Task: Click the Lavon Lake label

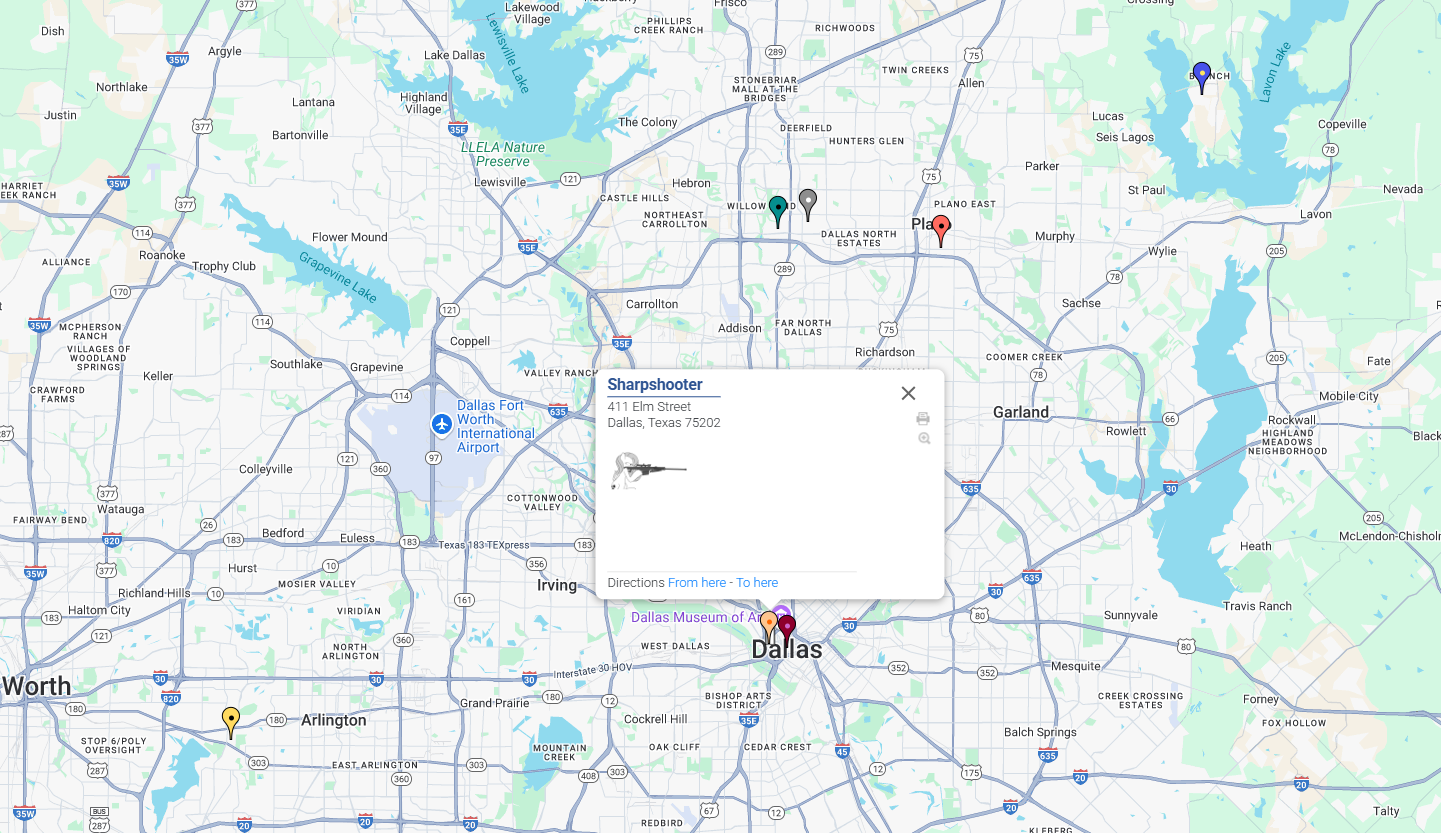Action: (1274, 71)
